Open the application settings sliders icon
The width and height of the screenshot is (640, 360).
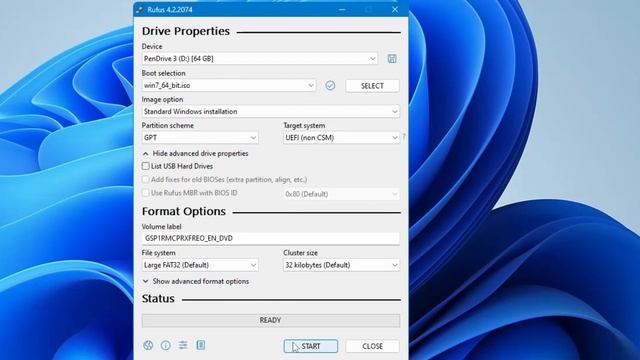click(x=183, y=345)
